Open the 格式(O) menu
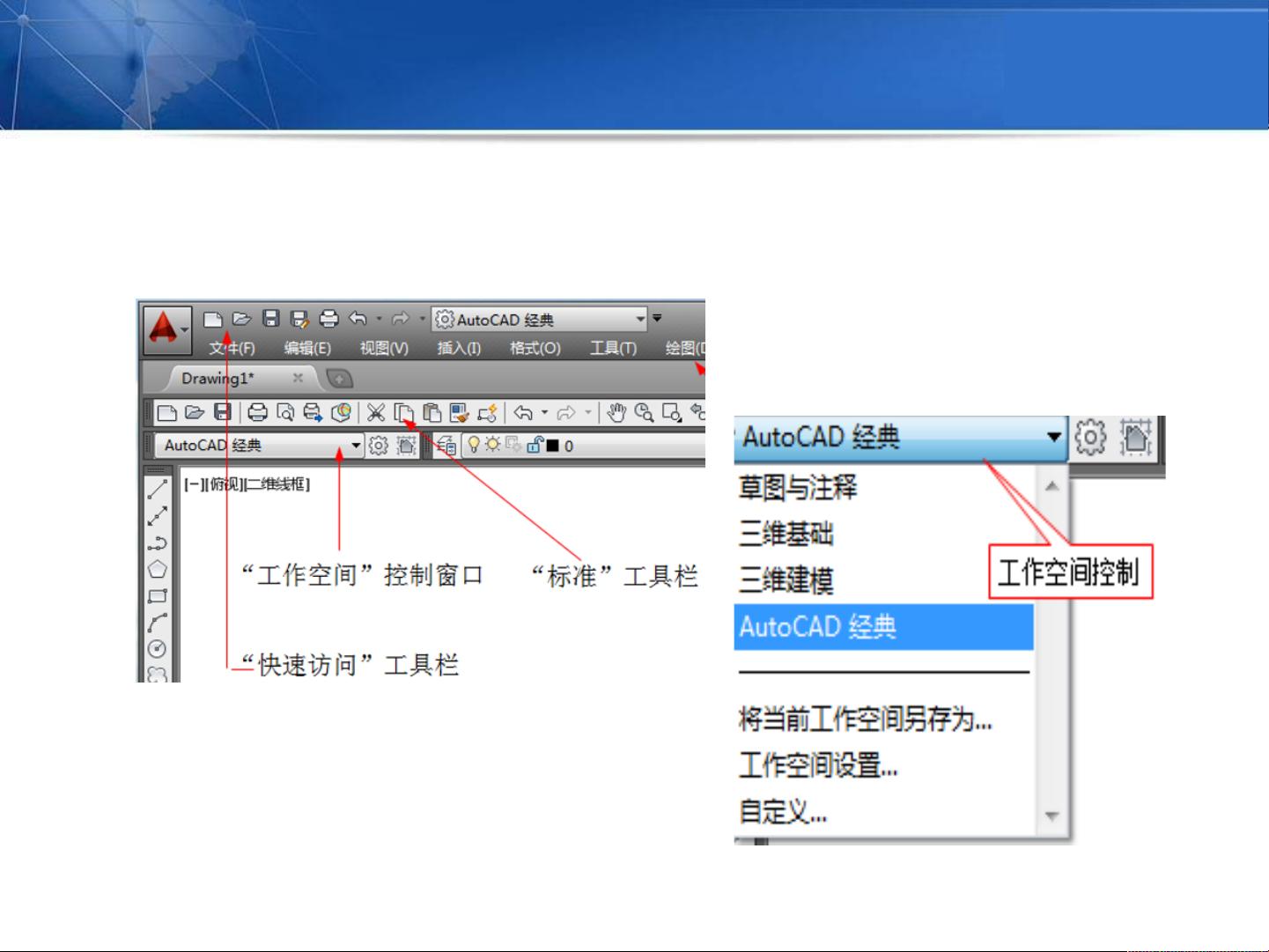Screen dimensions: 1269x952 pyautogui.click(x=535, y=348)
